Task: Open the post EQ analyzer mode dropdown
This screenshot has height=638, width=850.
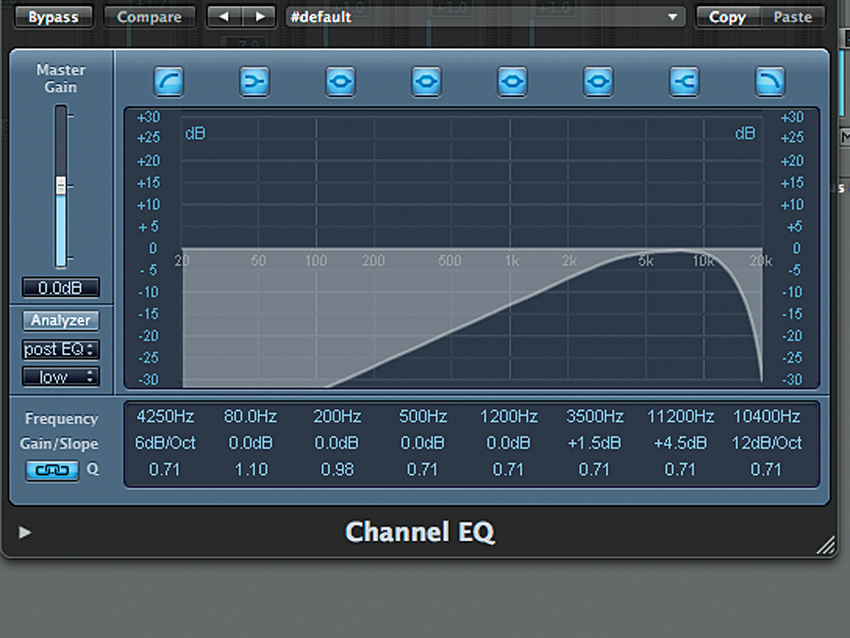Action: [x=61, y=349]
